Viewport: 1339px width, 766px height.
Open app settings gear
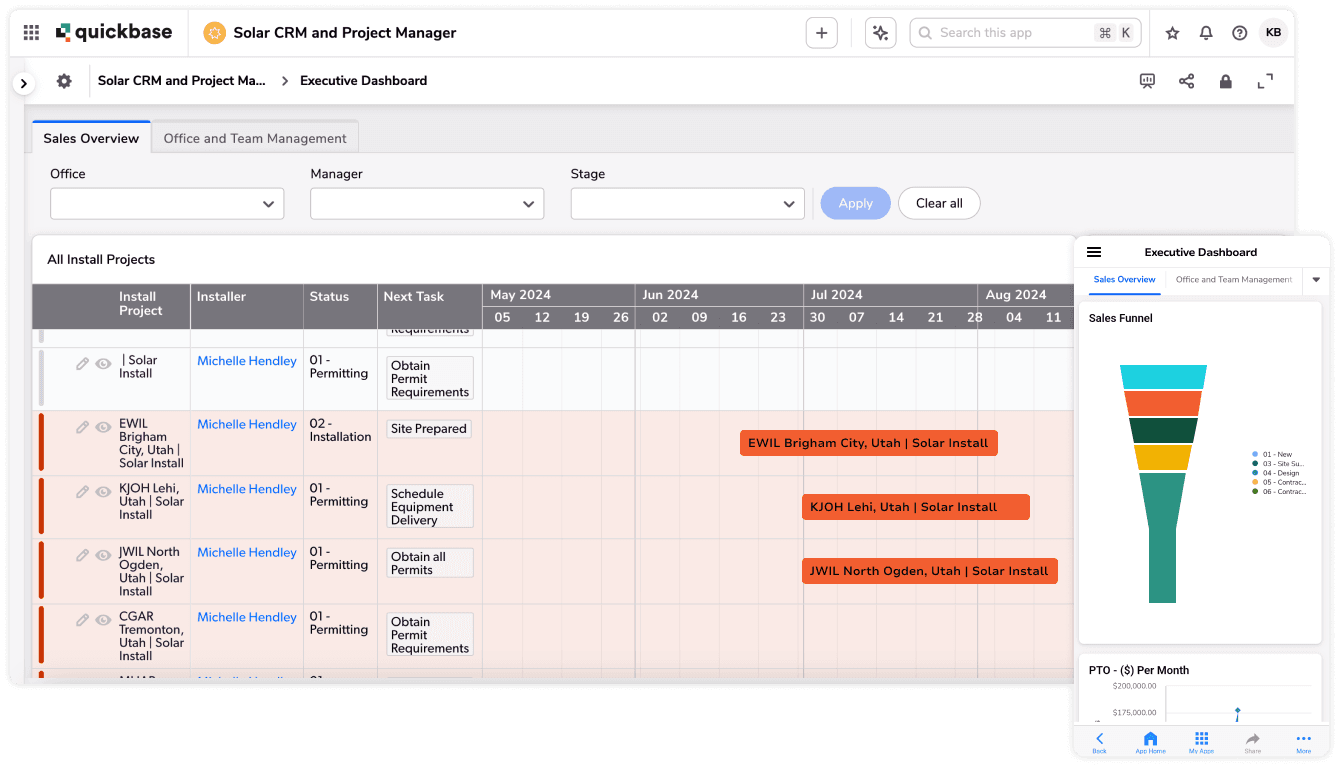click(x=64, y=81)
